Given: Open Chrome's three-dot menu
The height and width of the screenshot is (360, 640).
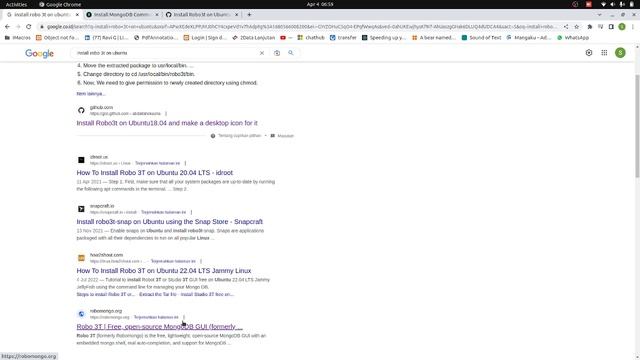Looking at the screenshot, I should (x=632, y=27).
